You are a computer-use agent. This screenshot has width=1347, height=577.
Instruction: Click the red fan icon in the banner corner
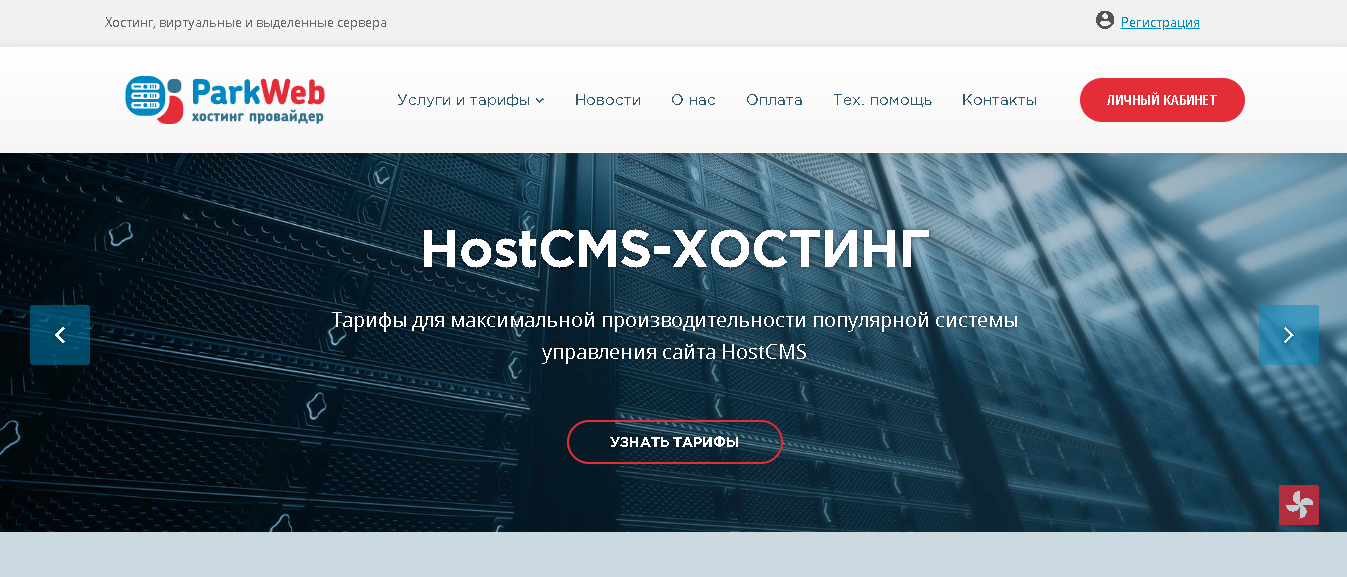click(1298, 505)
